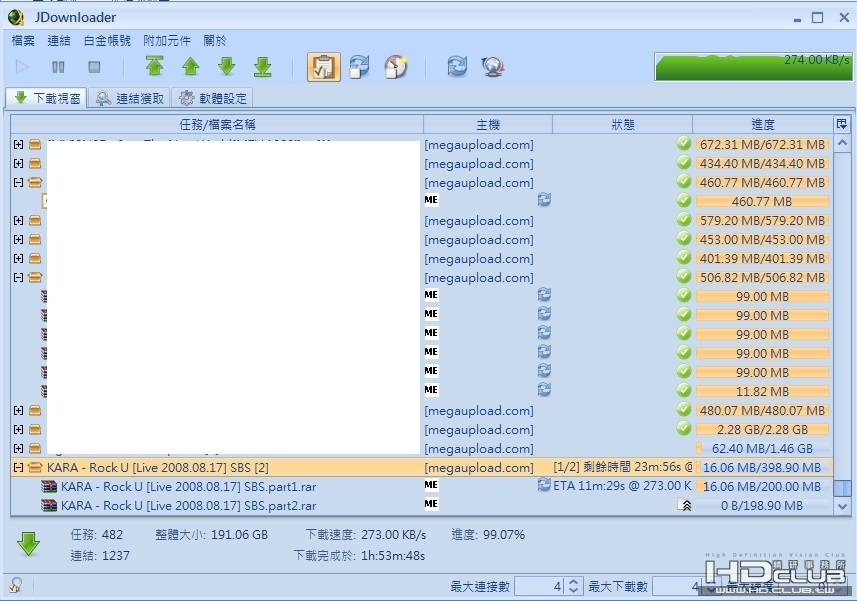
Task: Start downloads with the play button
Action: [x=22, y=67]
